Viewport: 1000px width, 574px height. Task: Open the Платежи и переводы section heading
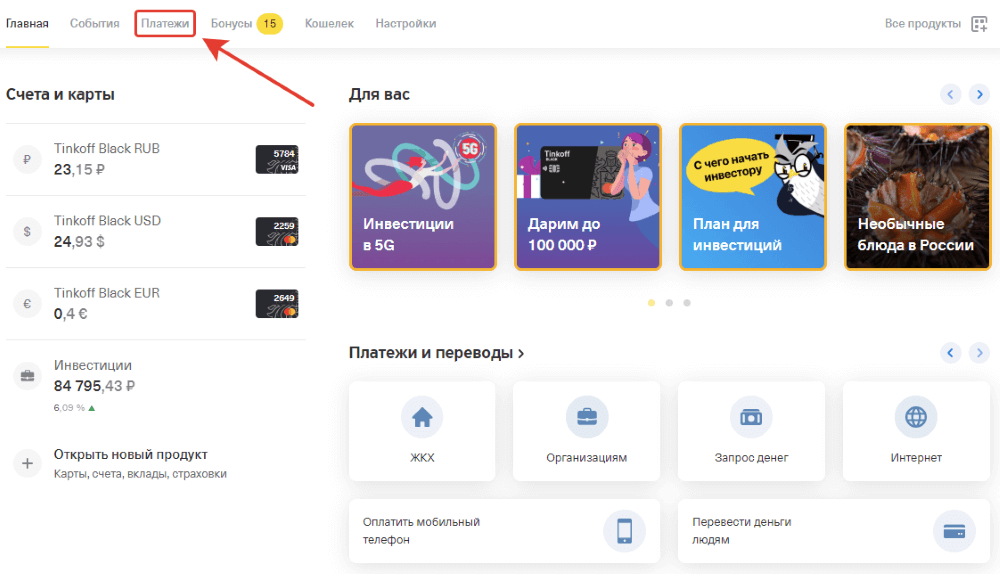click(x=436, y=353)
